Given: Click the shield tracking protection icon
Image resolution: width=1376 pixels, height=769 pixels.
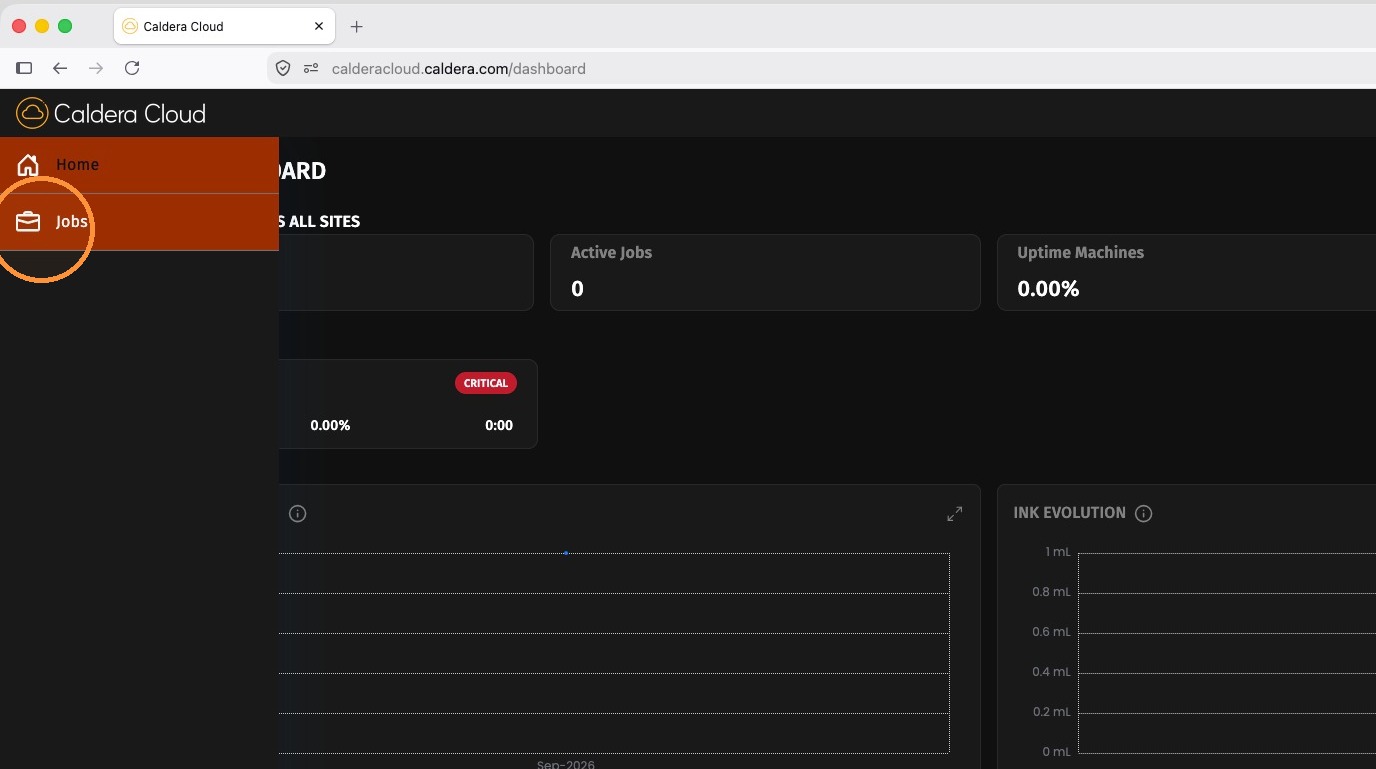Looking at the screenshot, I should coord(283,68).
